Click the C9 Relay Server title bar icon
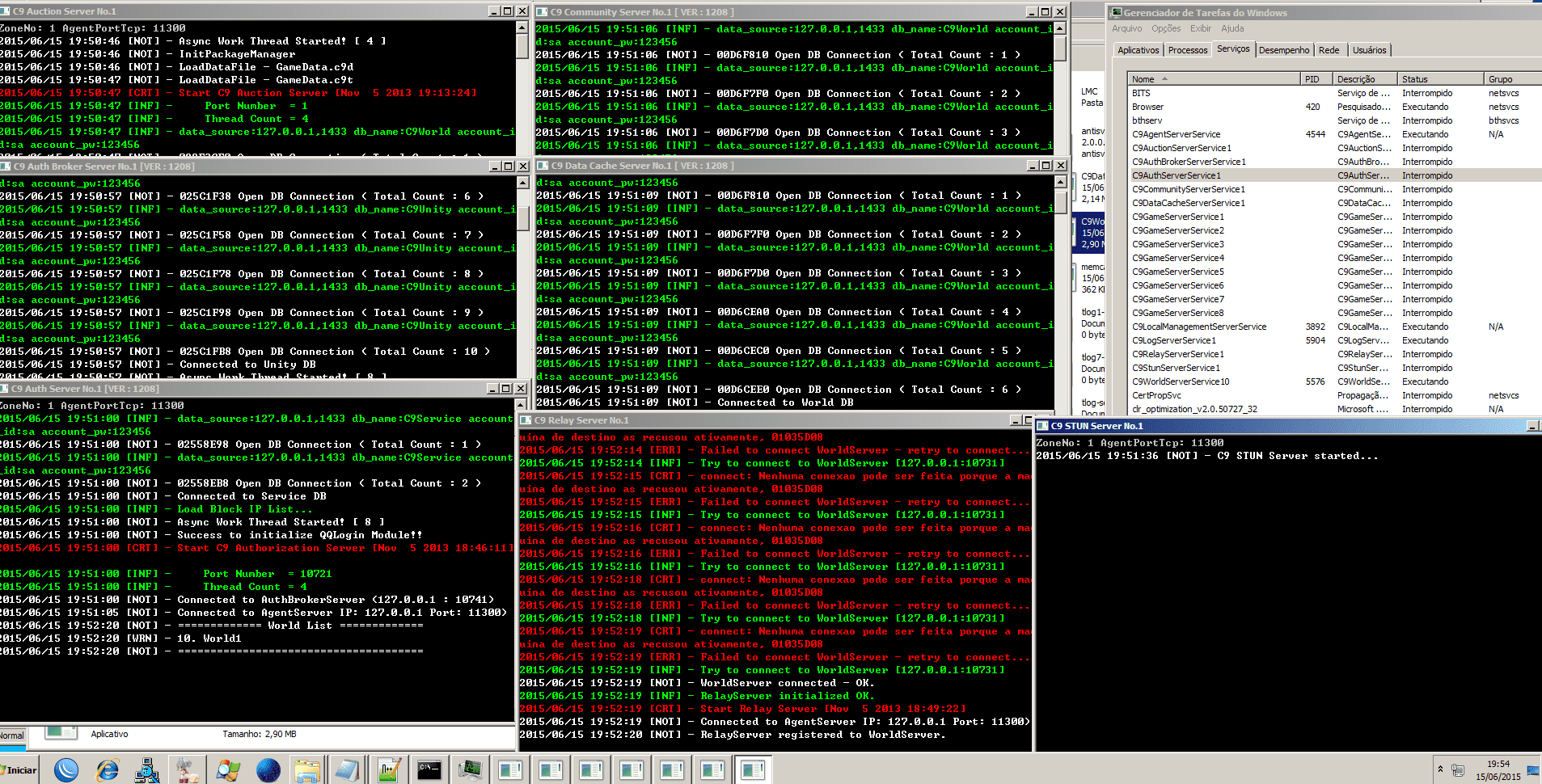 coord(526,420)
